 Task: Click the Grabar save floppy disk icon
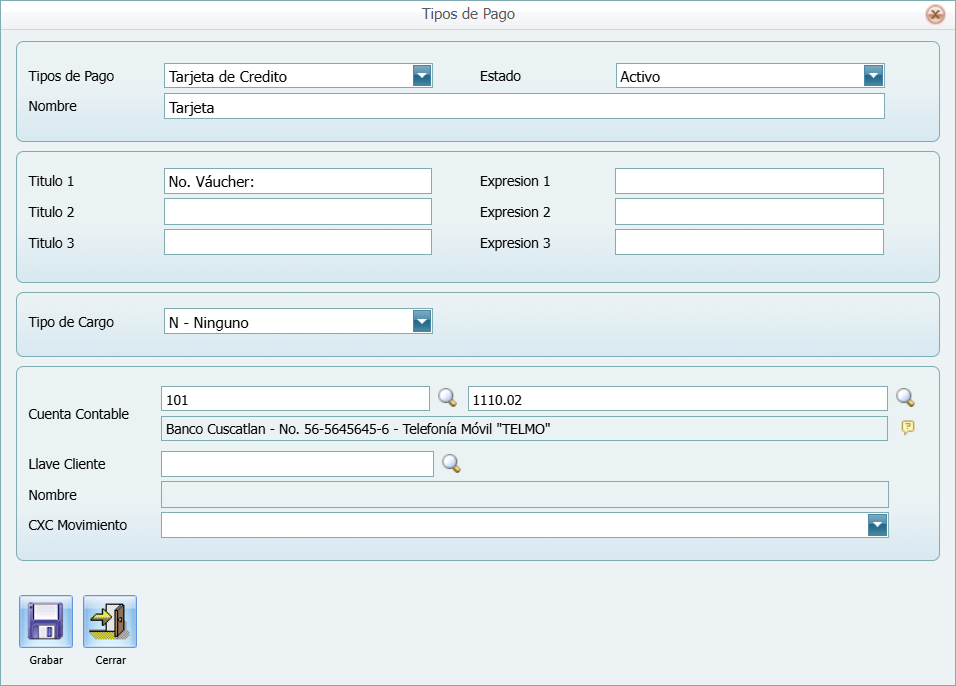pyautogui.click(x=46, y=621)
